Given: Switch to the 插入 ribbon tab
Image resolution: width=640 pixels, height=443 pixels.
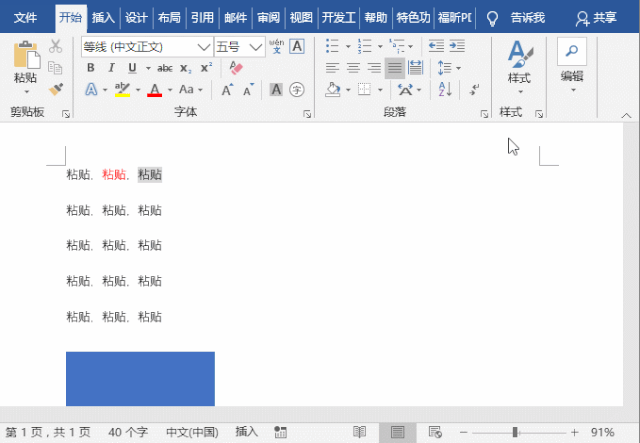Looking at the screenshot, I should tap(103, 17).
